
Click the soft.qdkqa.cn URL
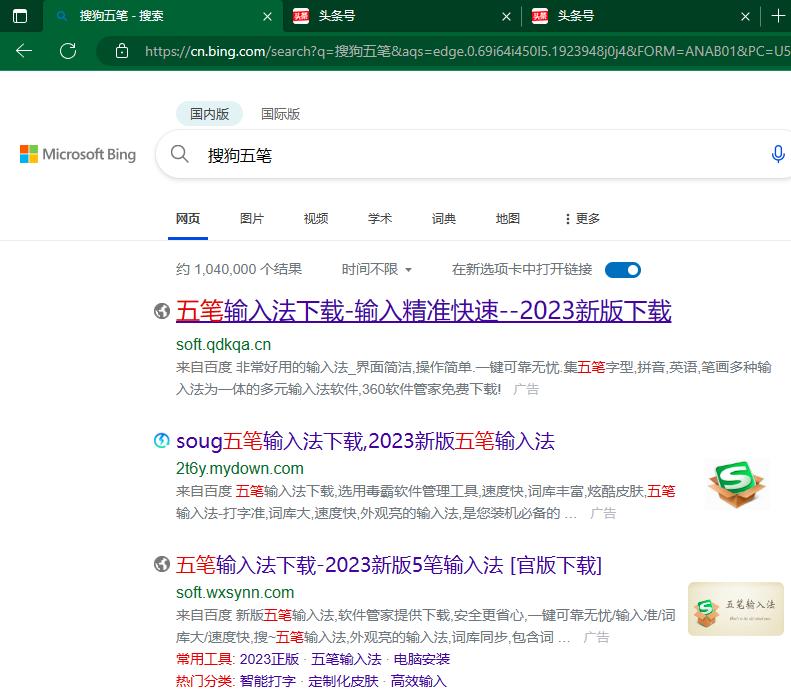point(223,344)
